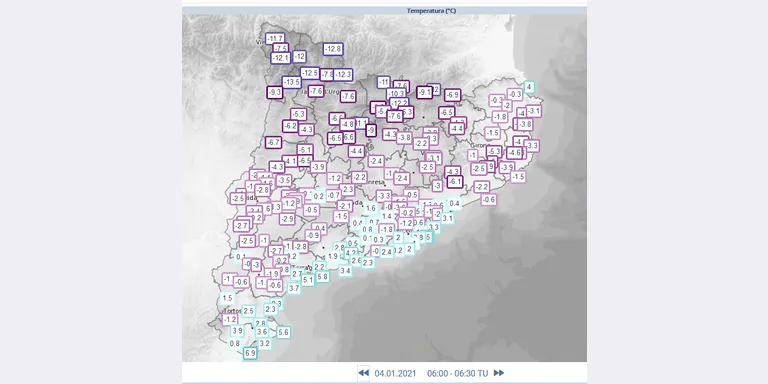Select the 3.6 station label

[x=262, y=332]
